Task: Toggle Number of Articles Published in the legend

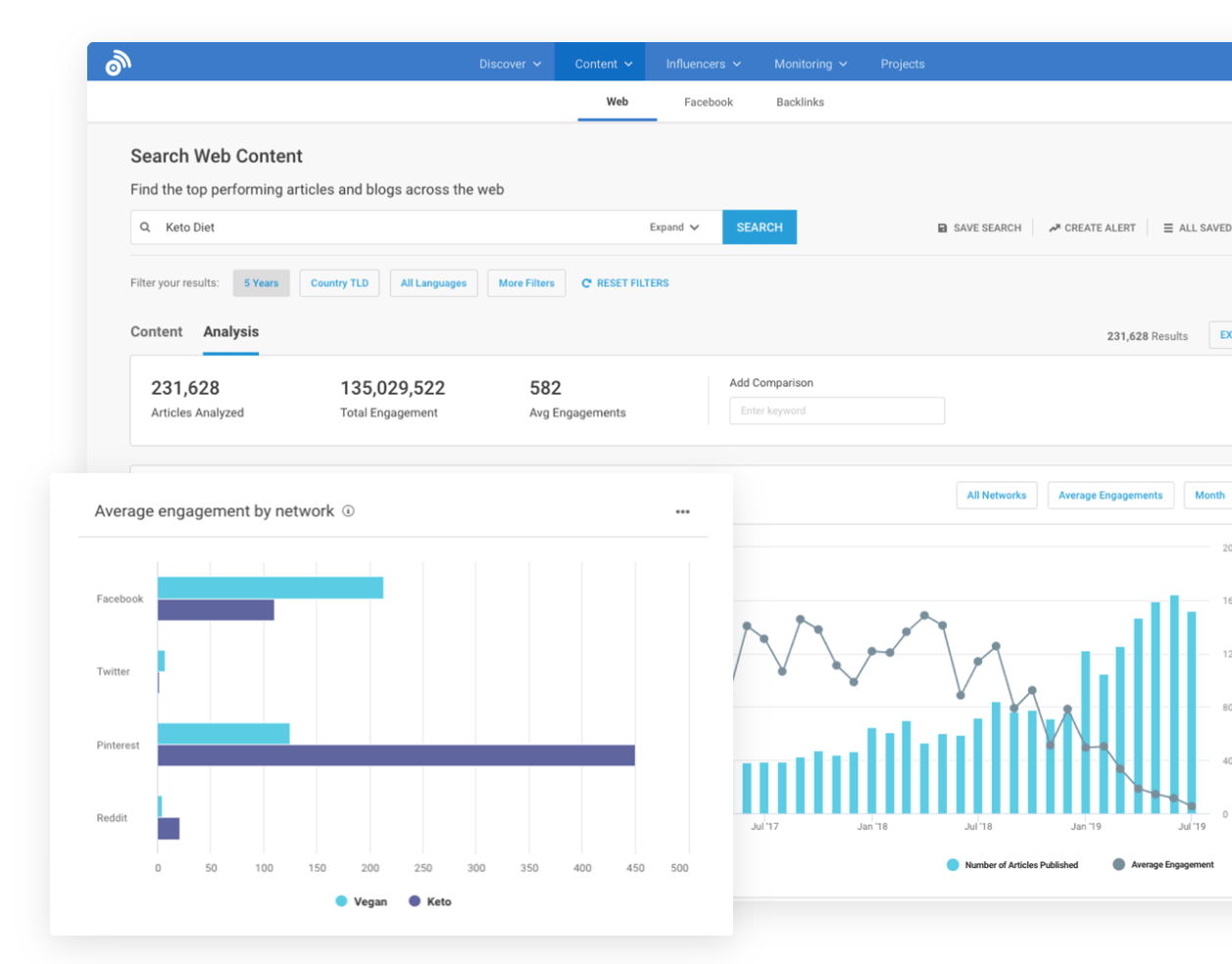Action: [1011, 865]
